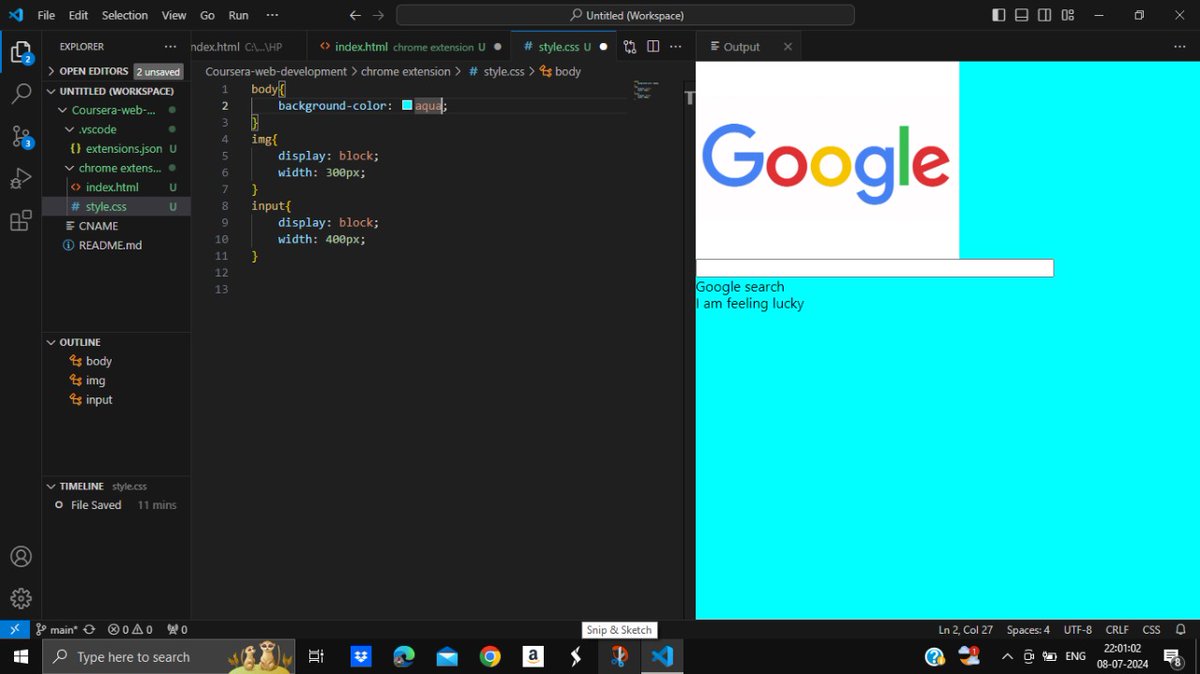1200x674 pixels.
Task: Change end of line sequence CRLF
Action: coord(1117,630)
